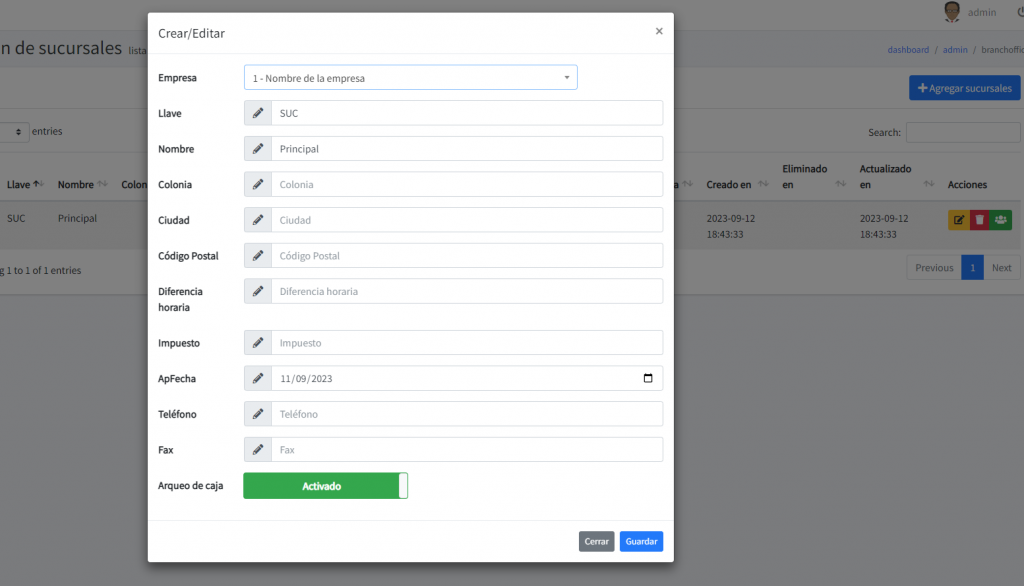Click the pencil icon beside Teléfono field
Image resolution: width=1024 pixels, height=586 pixels.
point(258,414)
